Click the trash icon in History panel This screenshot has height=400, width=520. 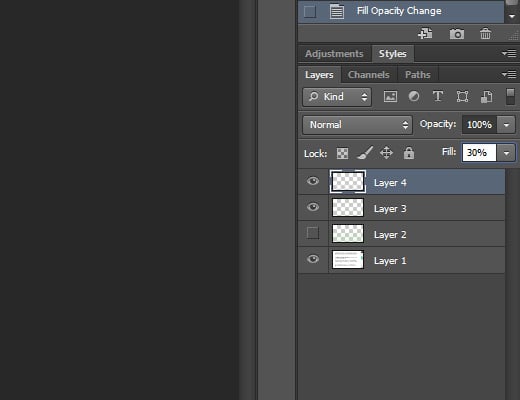(485, 34)
